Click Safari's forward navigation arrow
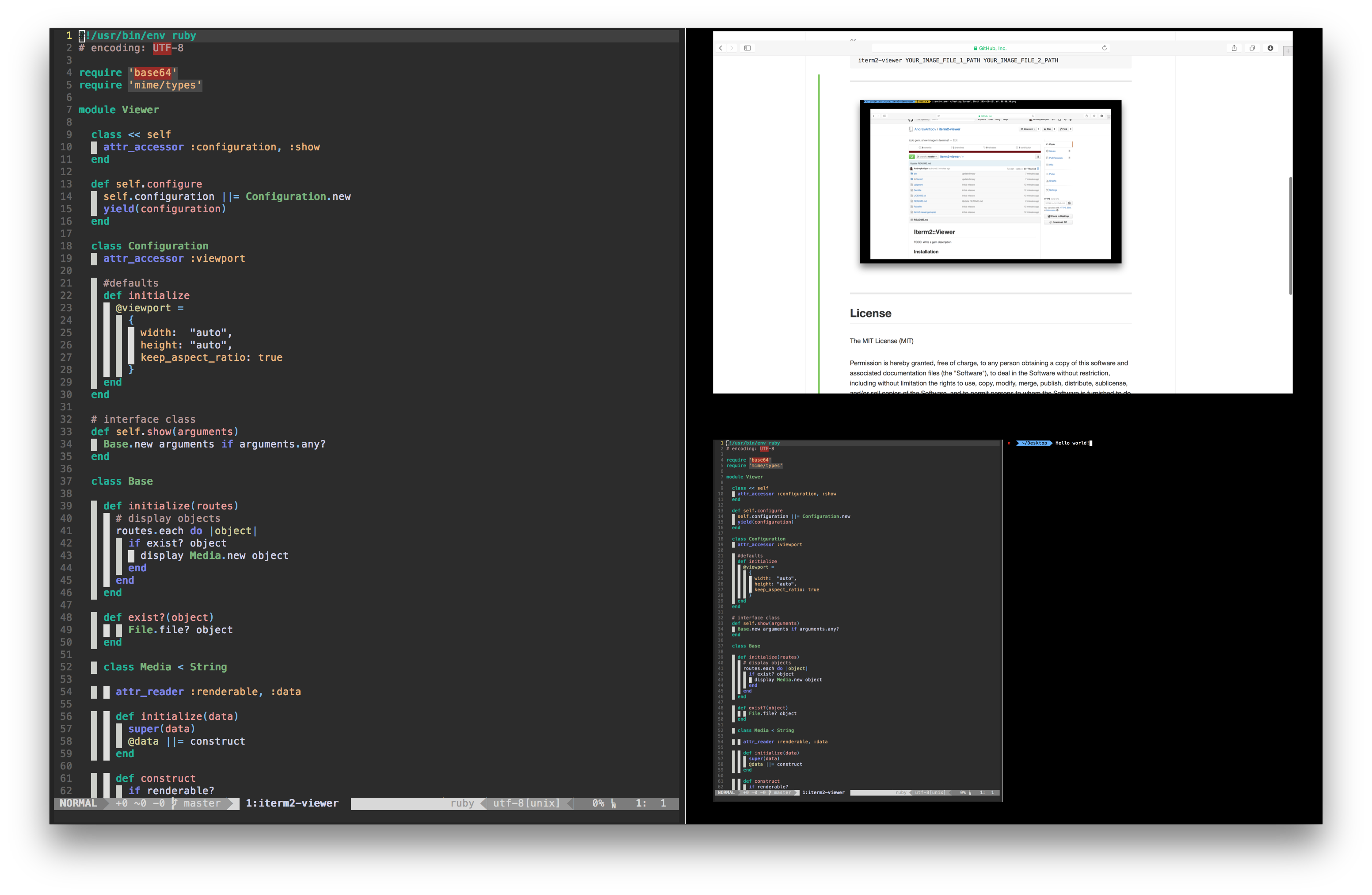 (732, 49)
